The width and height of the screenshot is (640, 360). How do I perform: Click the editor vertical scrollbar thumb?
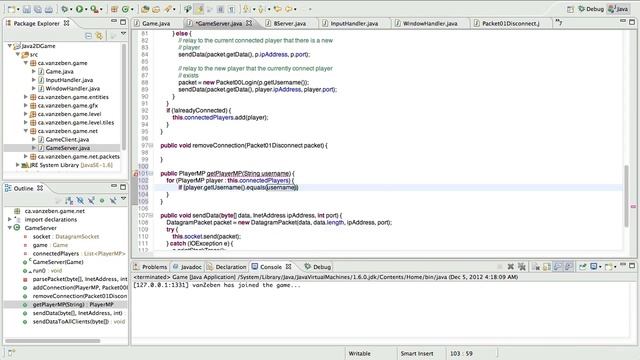(626, 196)
